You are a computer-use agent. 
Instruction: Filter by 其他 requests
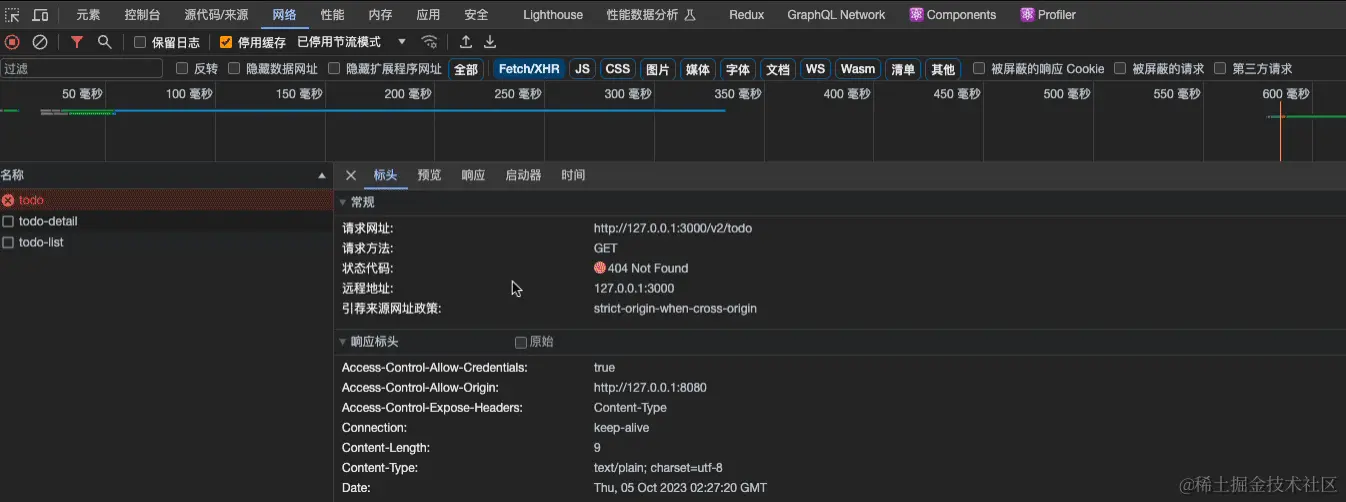(943, 69)
